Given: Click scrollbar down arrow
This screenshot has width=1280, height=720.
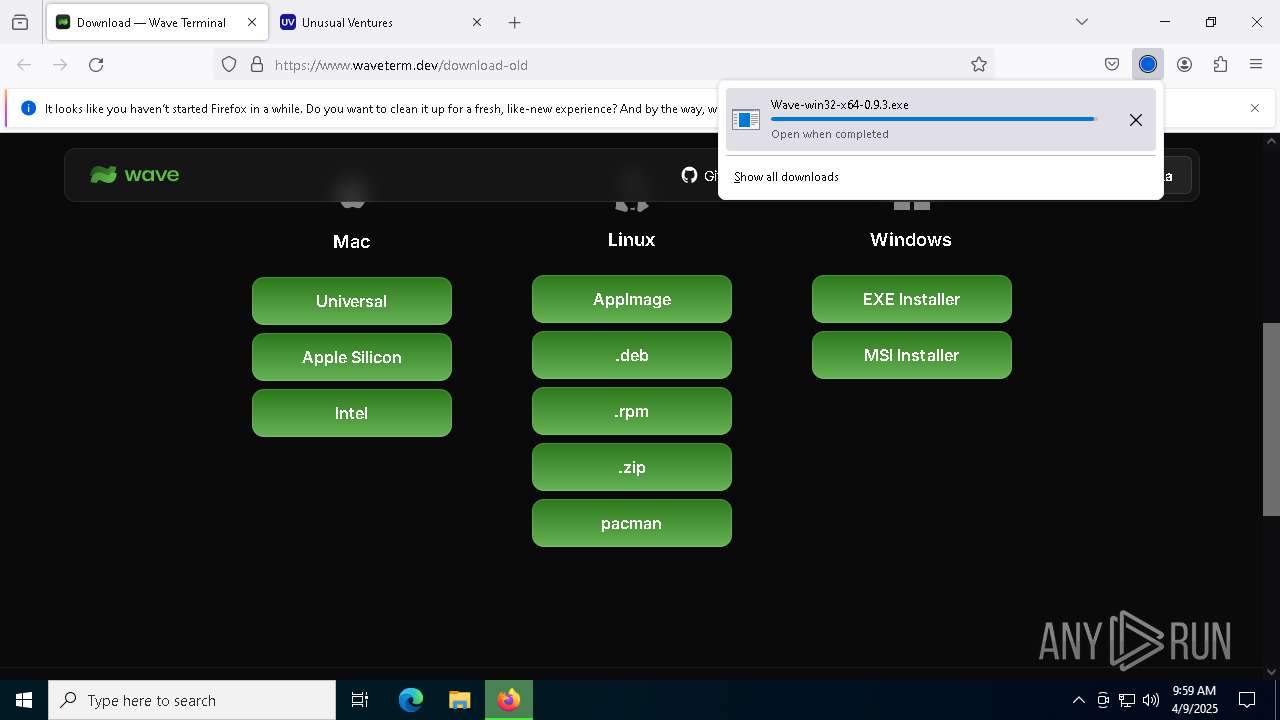Looking at the screenshot, I should (1271, 671).
